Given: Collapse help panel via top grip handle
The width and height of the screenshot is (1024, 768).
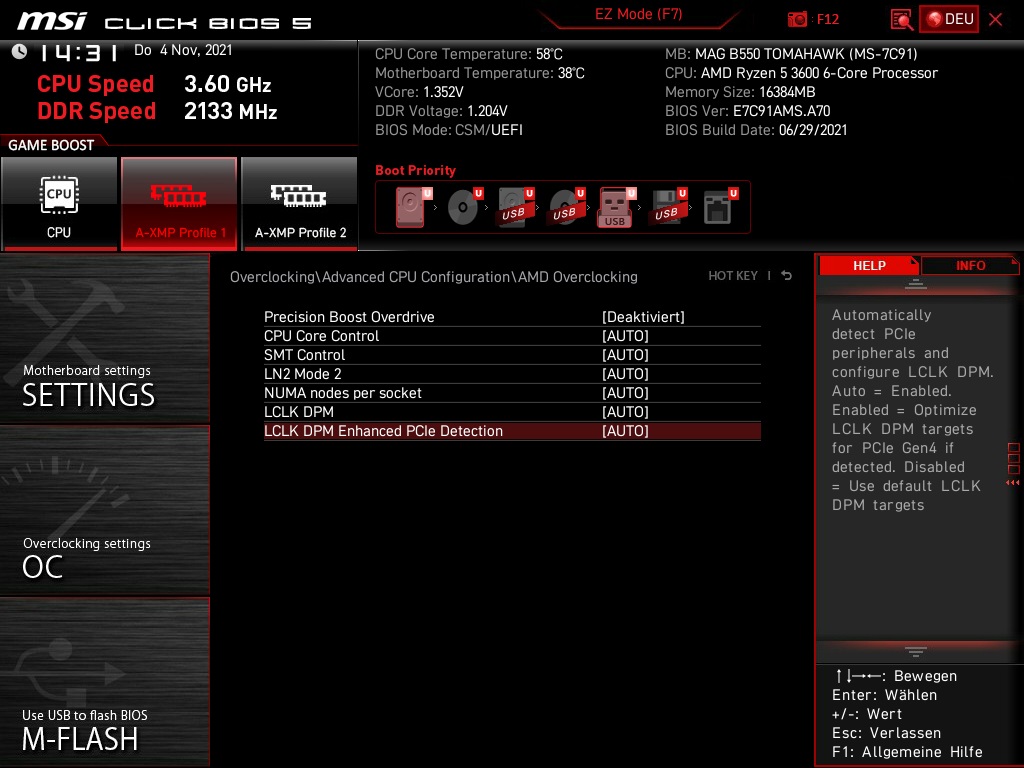Looking at the screenshot, I should click(x=915, y=283).
